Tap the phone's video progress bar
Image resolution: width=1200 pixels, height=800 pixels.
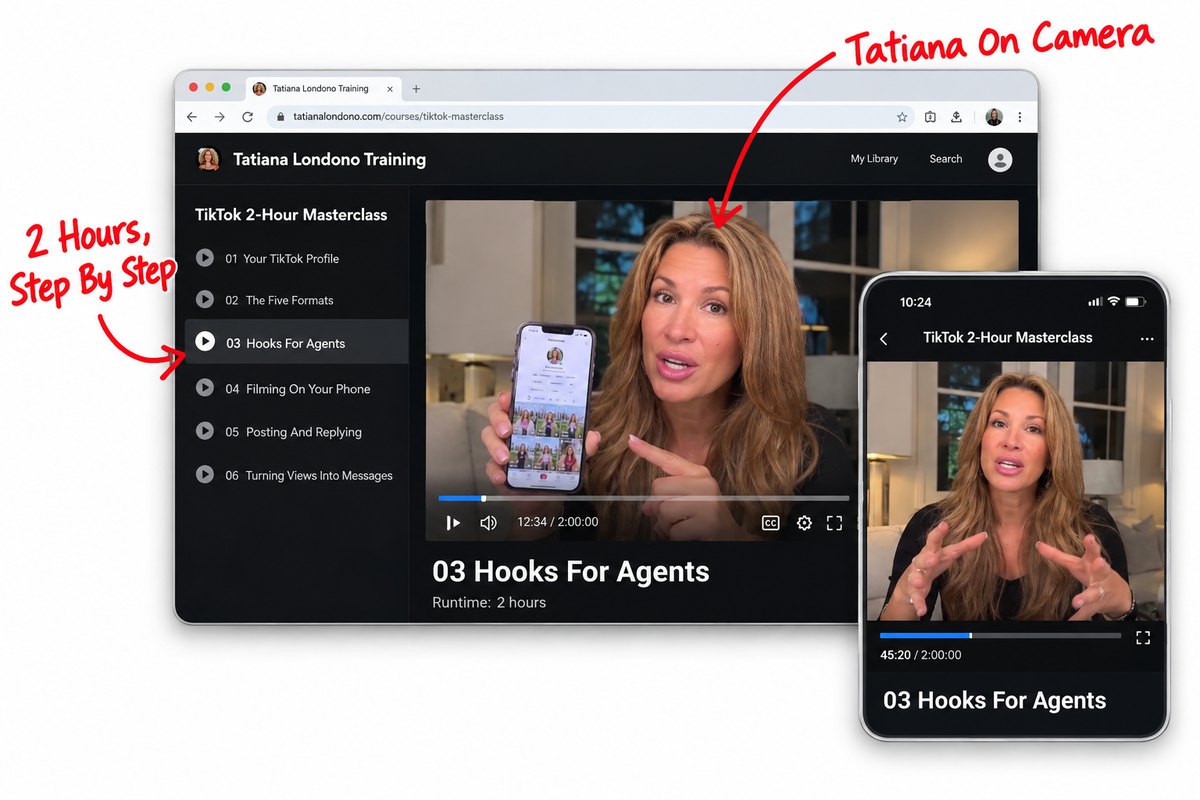[x=1000, y=635]
